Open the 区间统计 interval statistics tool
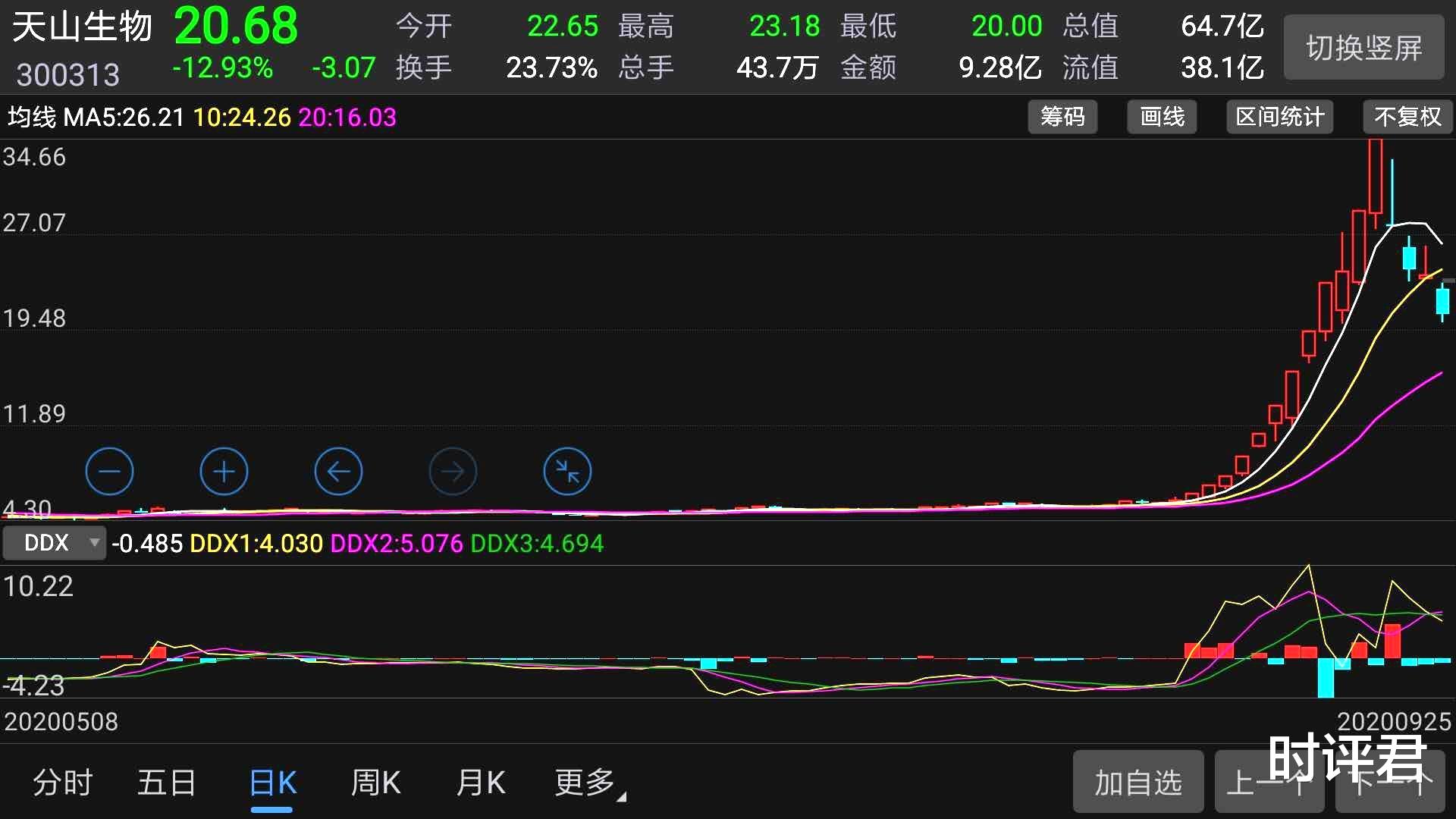Viewport: 1456px width, 819px height. click(x=1279, y=117)
